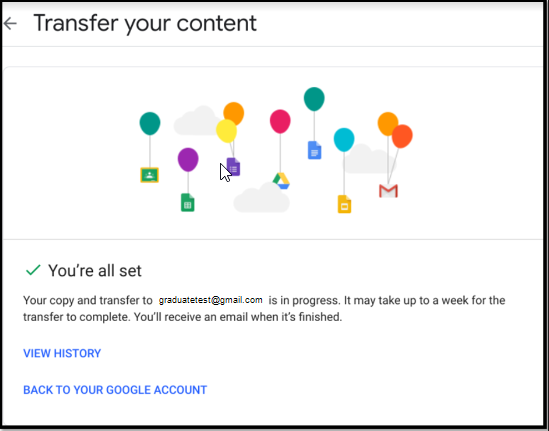549x431 pixels.
Task: Open BACK TO YOUR GOOGLE ACCOUNT link
Action: pyautogui.click(x=115, y=390)
